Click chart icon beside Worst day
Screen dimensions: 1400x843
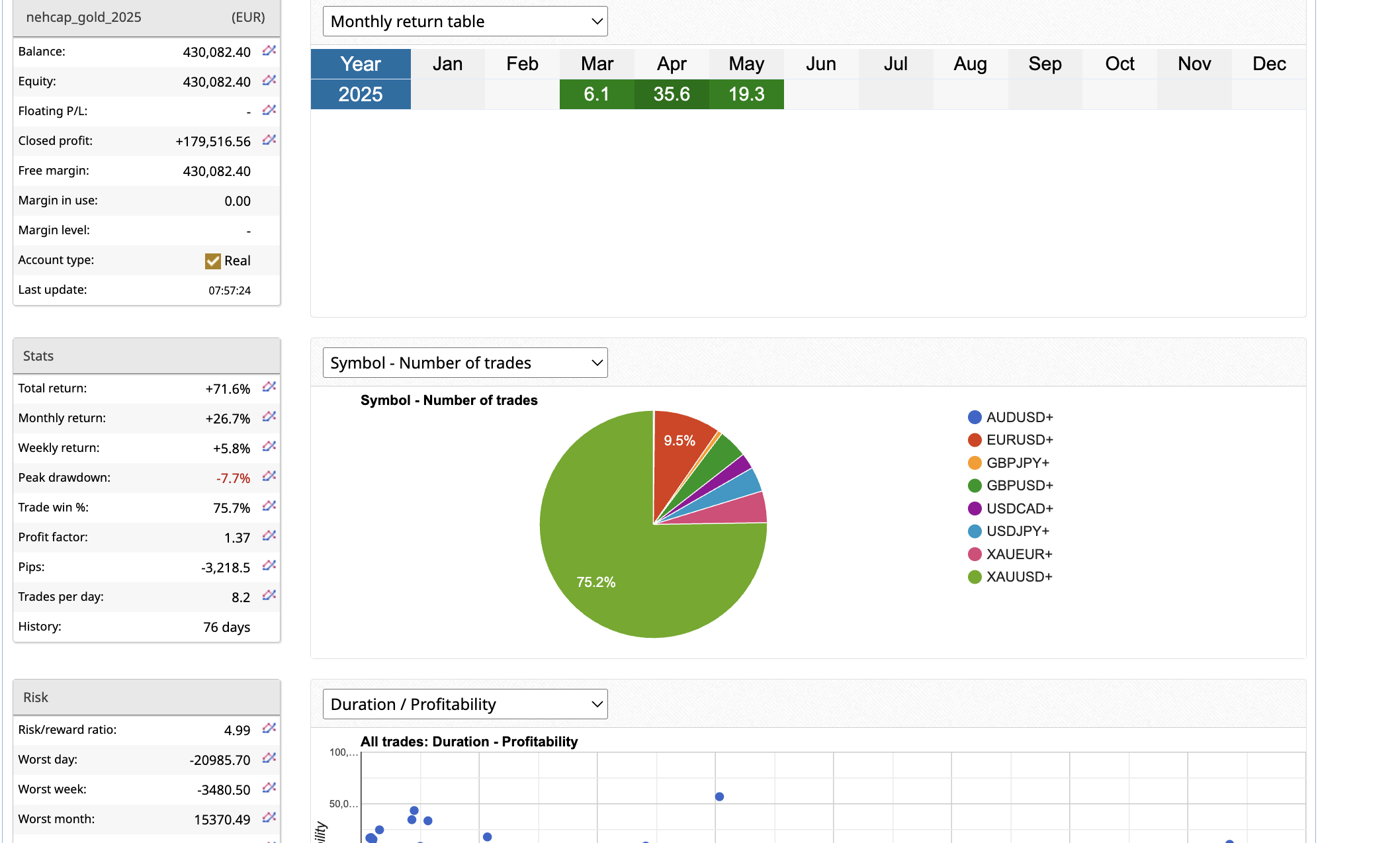point(269,758)
